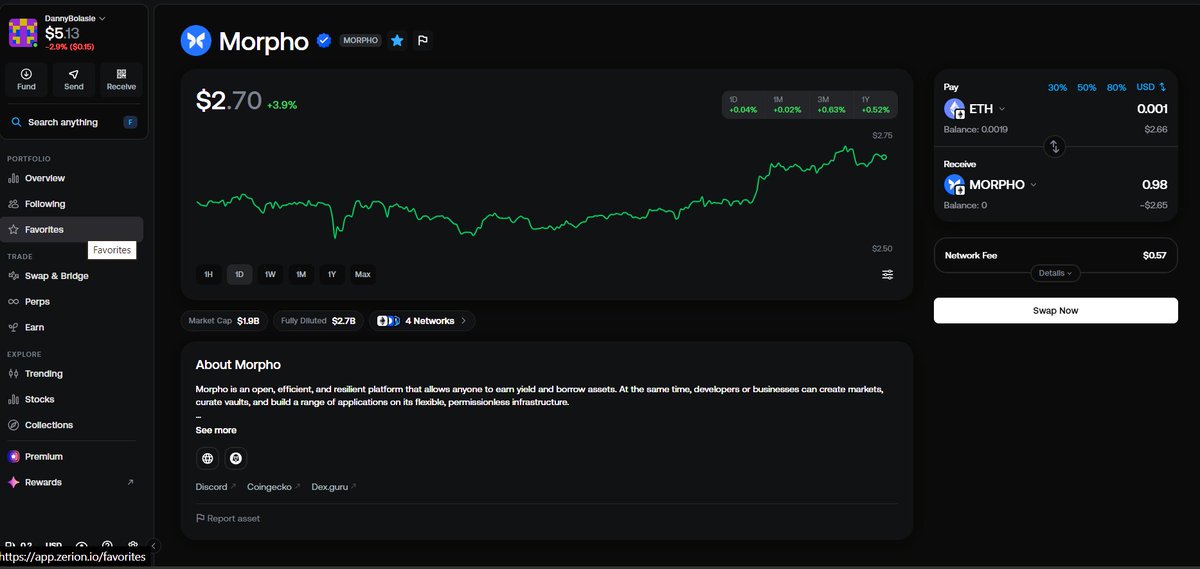Screen dimensions: 1200x569
Task: Click the Market Cap $1.9B chip
Action: (225, 321)
